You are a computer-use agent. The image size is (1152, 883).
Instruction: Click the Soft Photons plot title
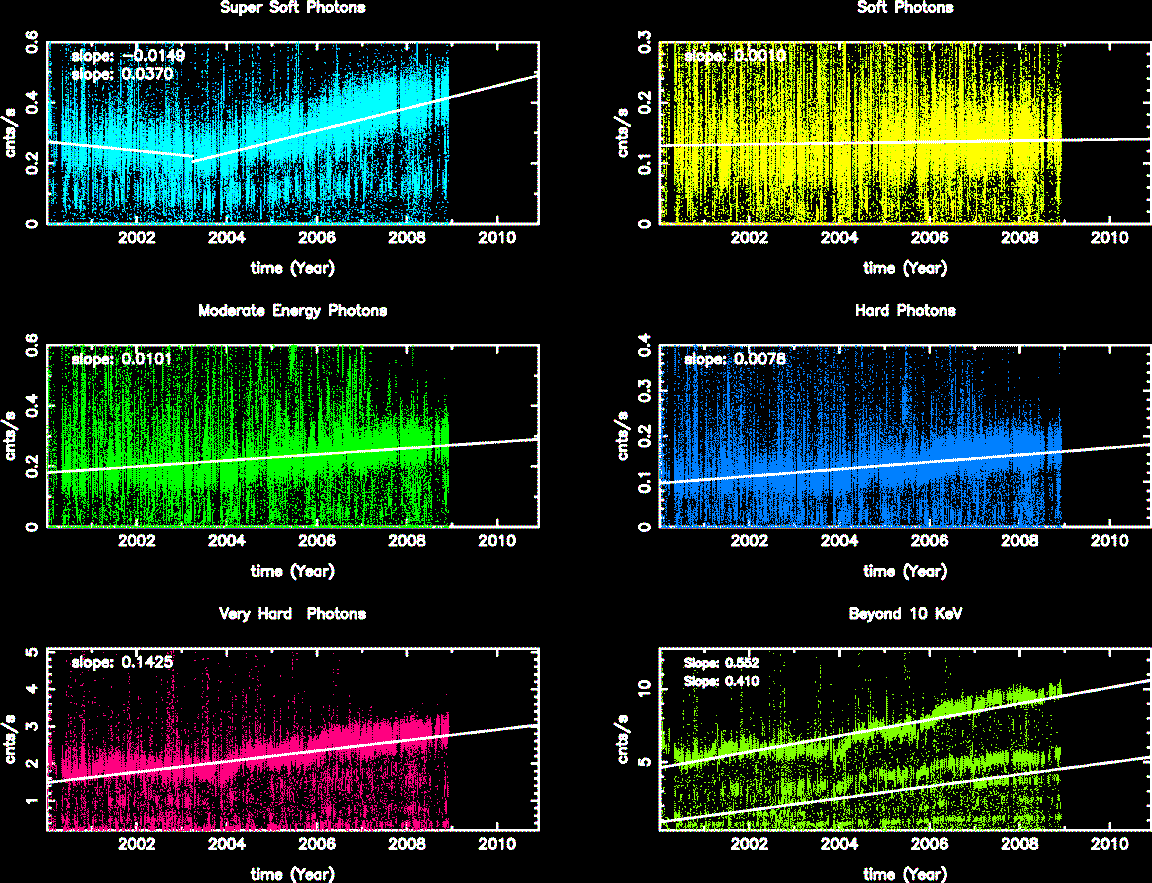(905, 8)
